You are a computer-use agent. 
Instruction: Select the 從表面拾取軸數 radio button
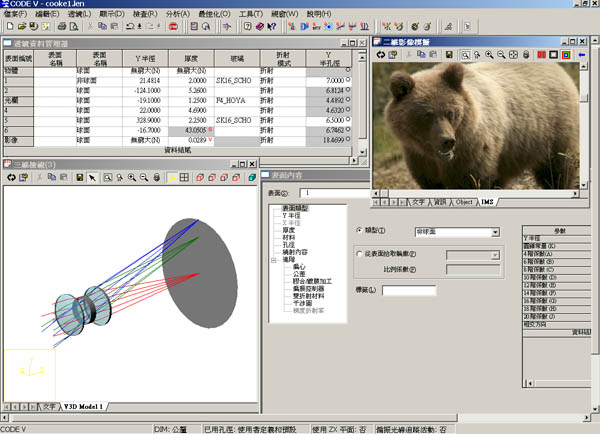point(359,254)
